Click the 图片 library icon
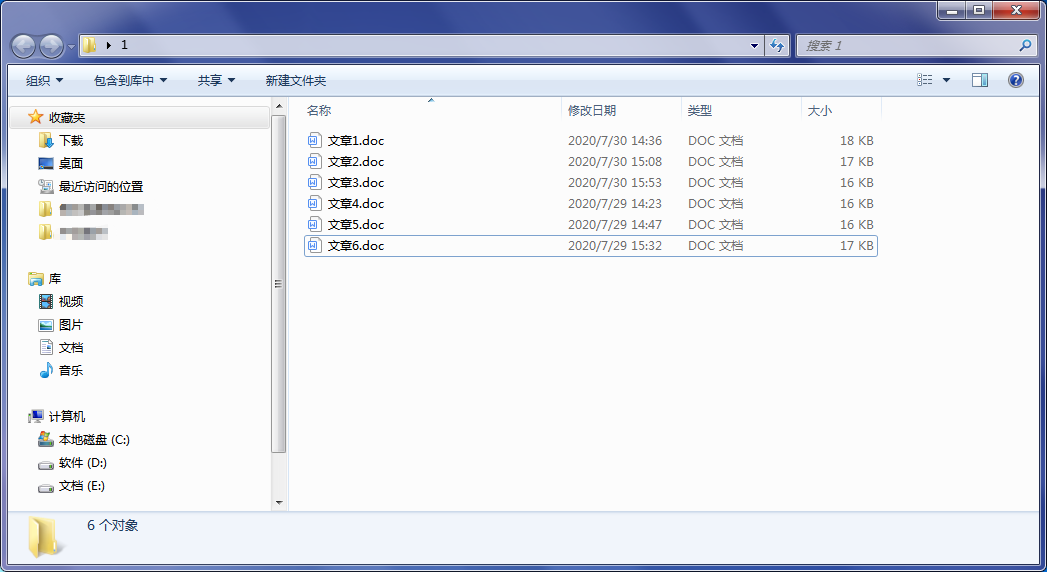Viewport: 1047px width, 572px height. point(45,325)
